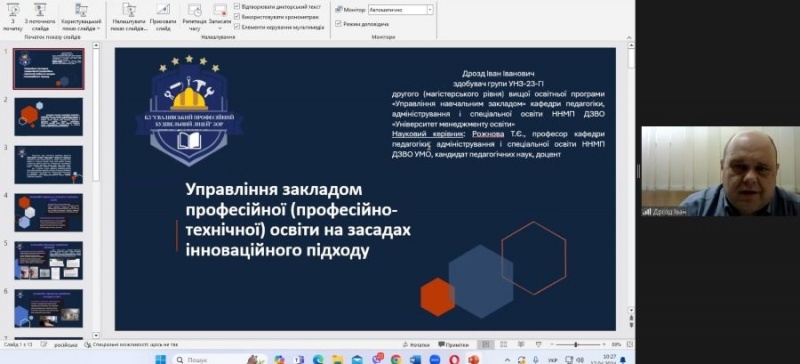Toggle 'Використовувати хронометраж' checkbox
The height and width of the screenshot is (364, 800).
(237, 16)
